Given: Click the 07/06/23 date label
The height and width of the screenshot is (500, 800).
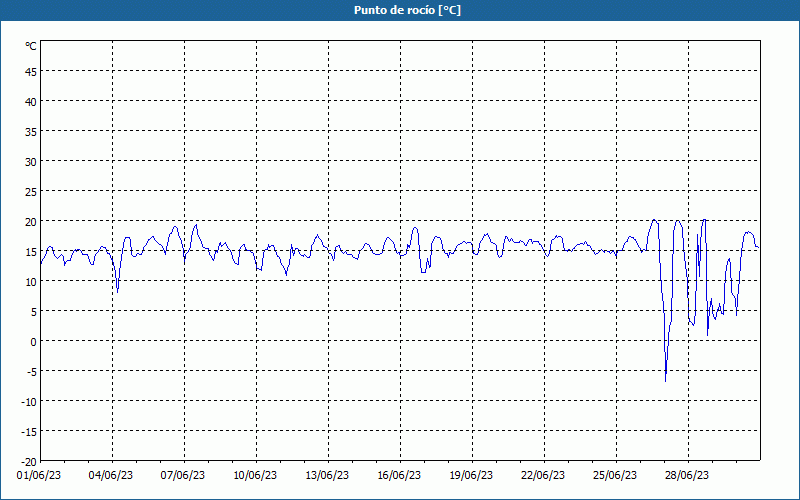Looking at the screenshot, I should coord(183,476).
